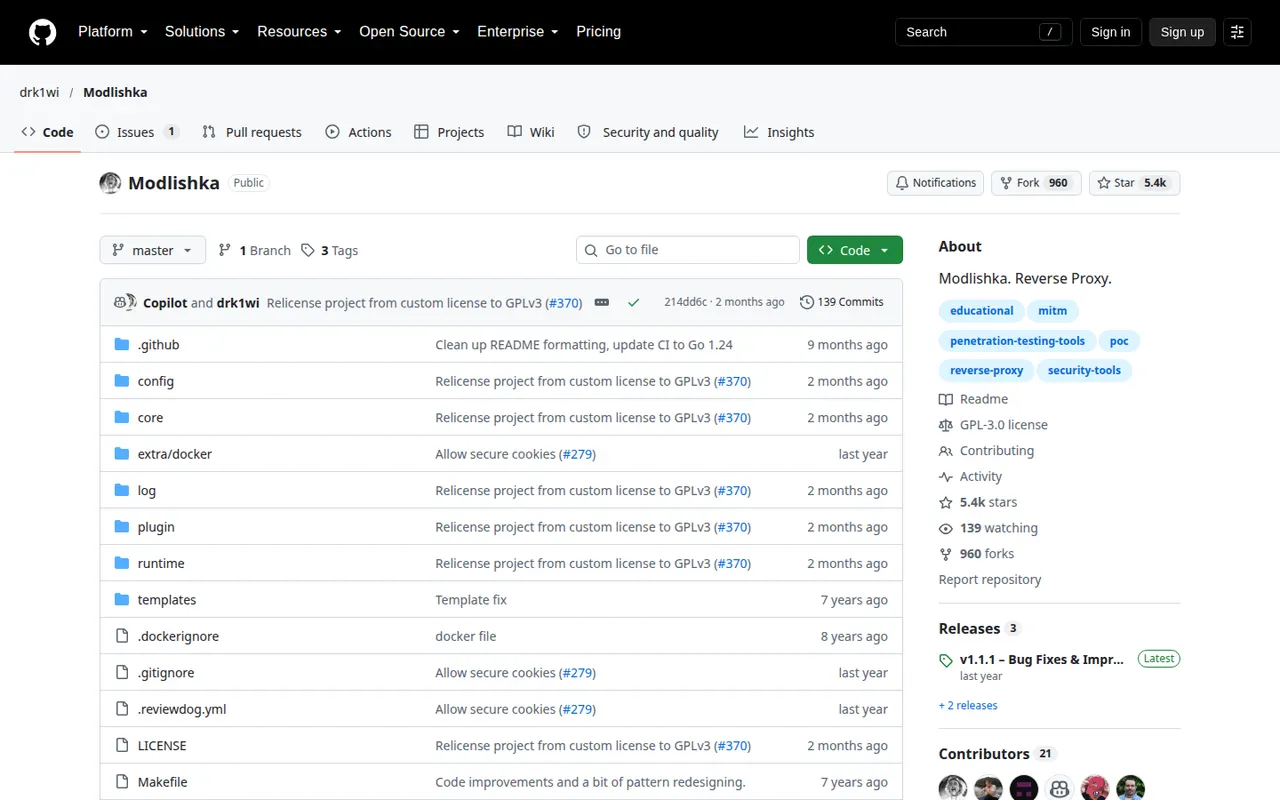Expand the Solutions menu
Image resolution: width=1280 pixels, height=800 pixels.
(202, 32)
